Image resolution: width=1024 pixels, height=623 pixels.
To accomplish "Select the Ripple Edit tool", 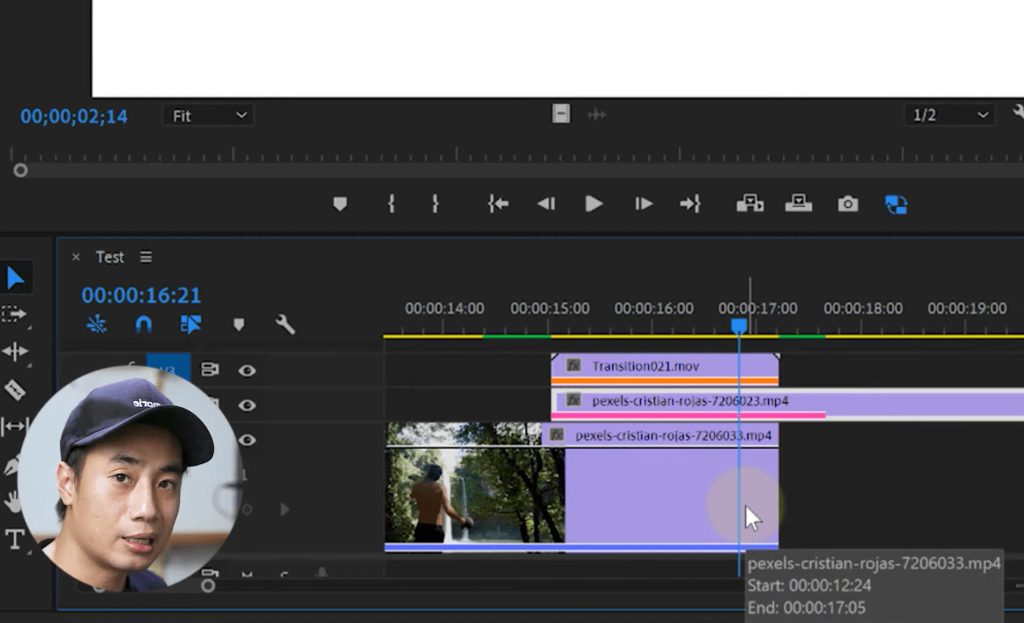I will click(x=15, y=351).
